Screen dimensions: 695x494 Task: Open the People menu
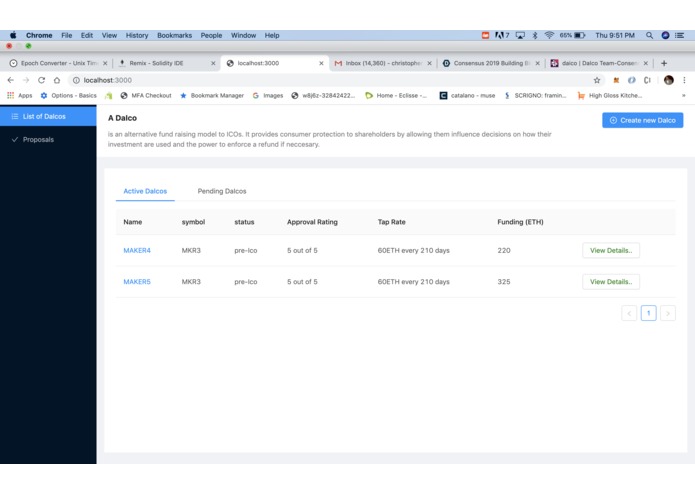211,35
